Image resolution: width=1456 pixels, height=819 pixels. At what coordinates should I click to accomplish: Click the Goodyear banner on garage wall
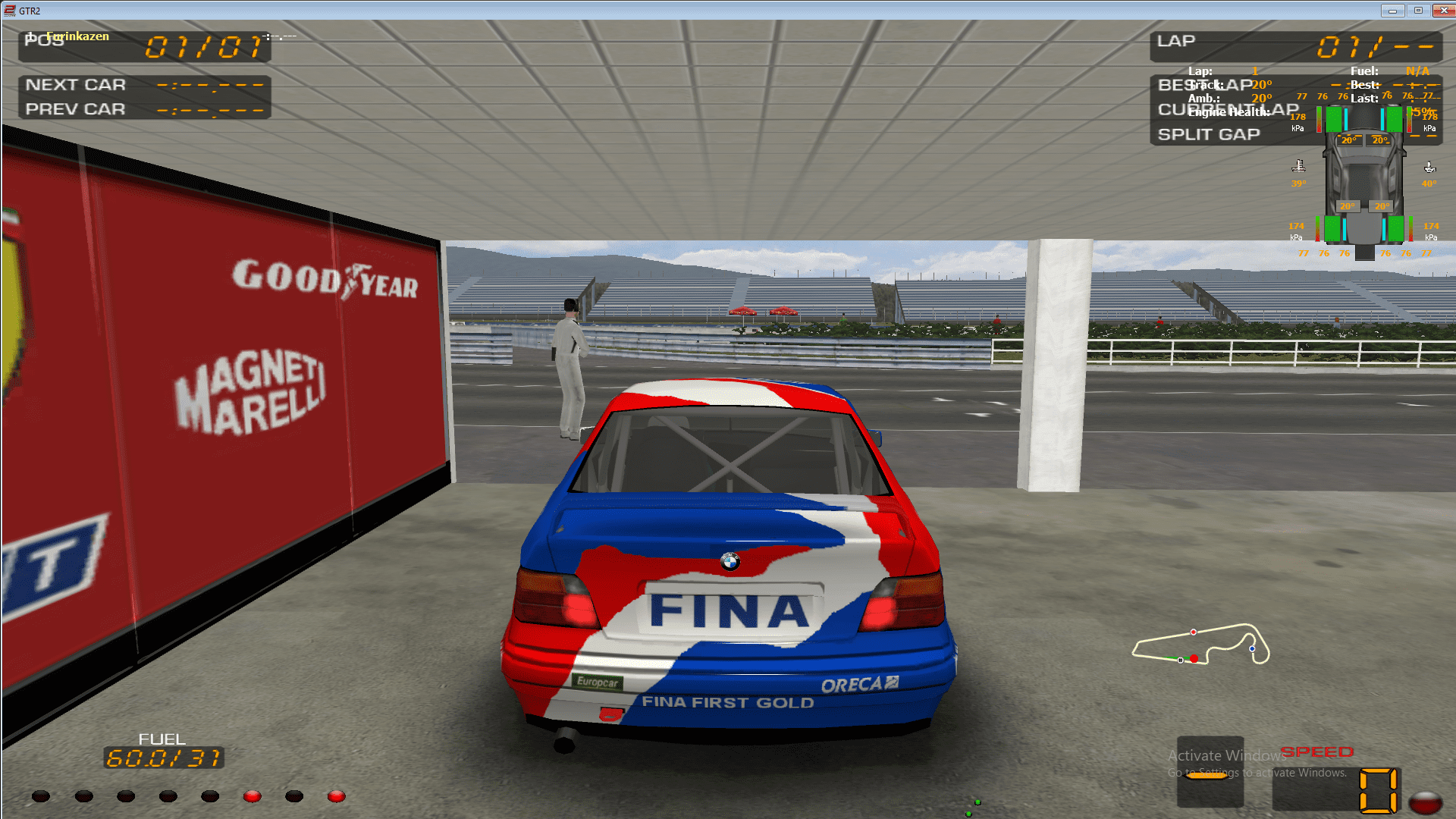325,279
